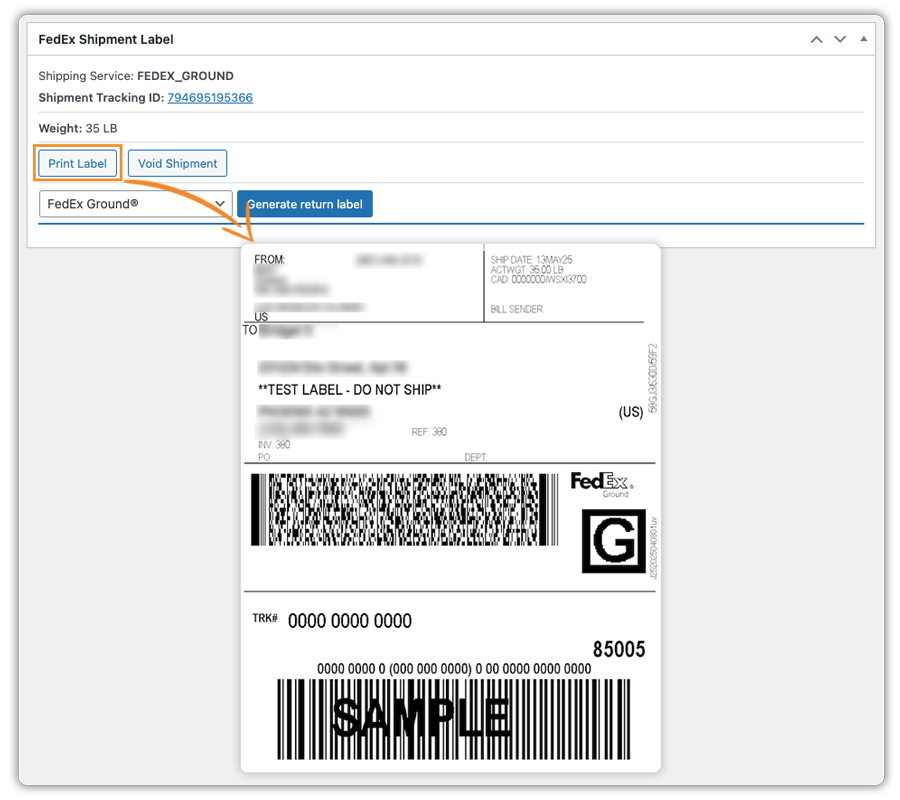The width and height of the screenshot is (900, 800).
Task: Move the FedEx Shipment Label panel down
Action: point(840,38)
